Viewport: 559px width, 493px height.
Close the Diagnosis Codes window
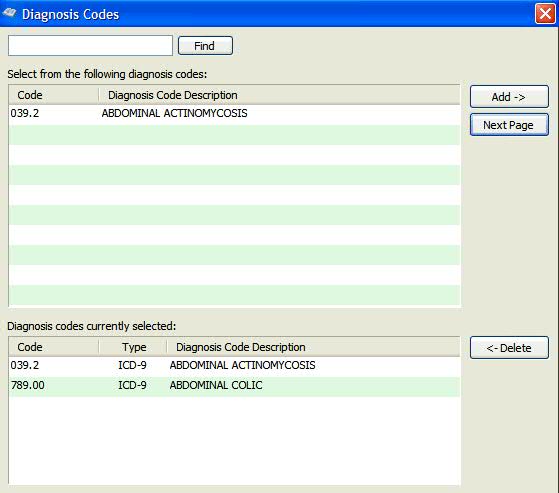(545, 14)
